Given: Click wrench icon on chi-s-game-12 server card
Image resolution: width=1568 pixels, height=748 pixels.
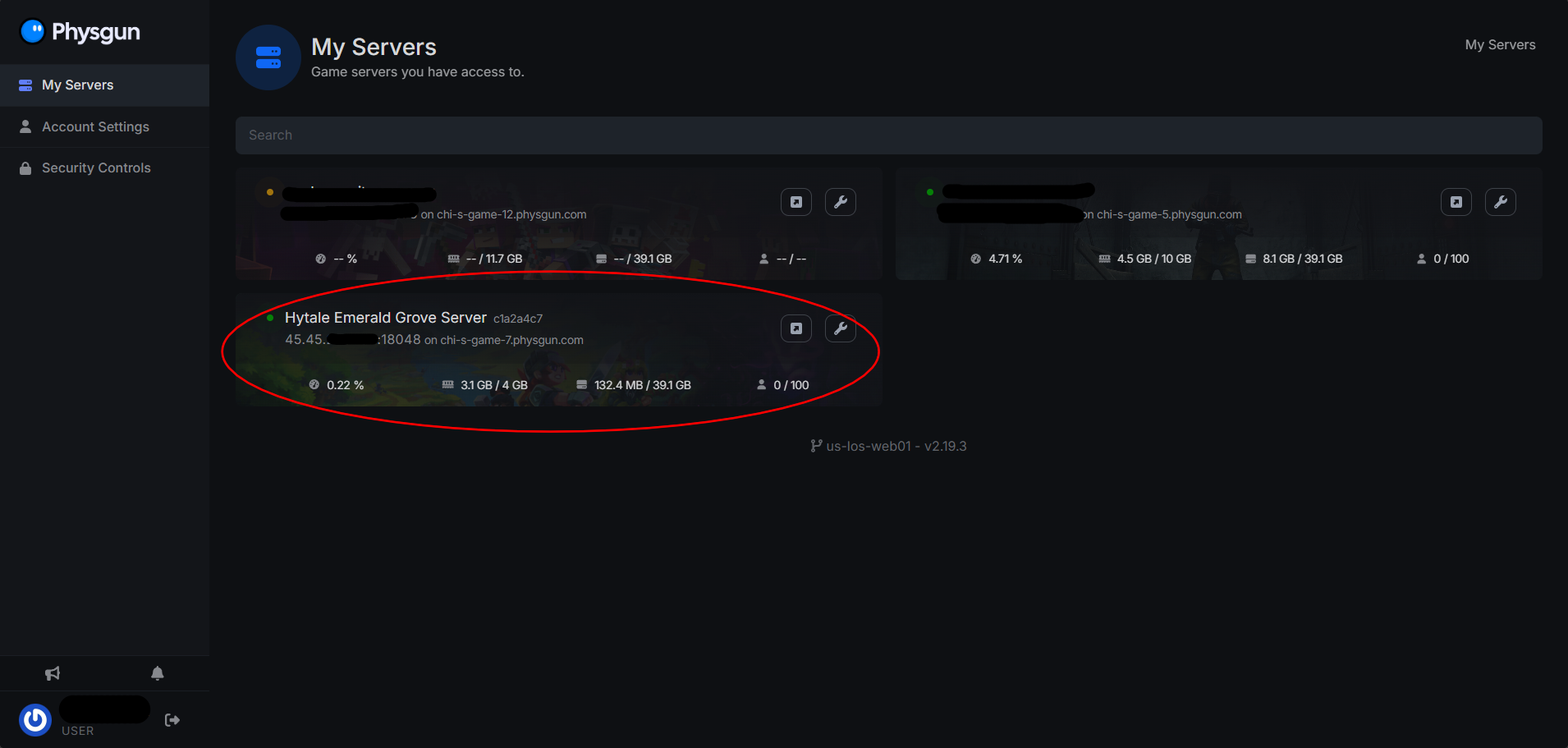Looking at the screenshot, I should (841, 202).
